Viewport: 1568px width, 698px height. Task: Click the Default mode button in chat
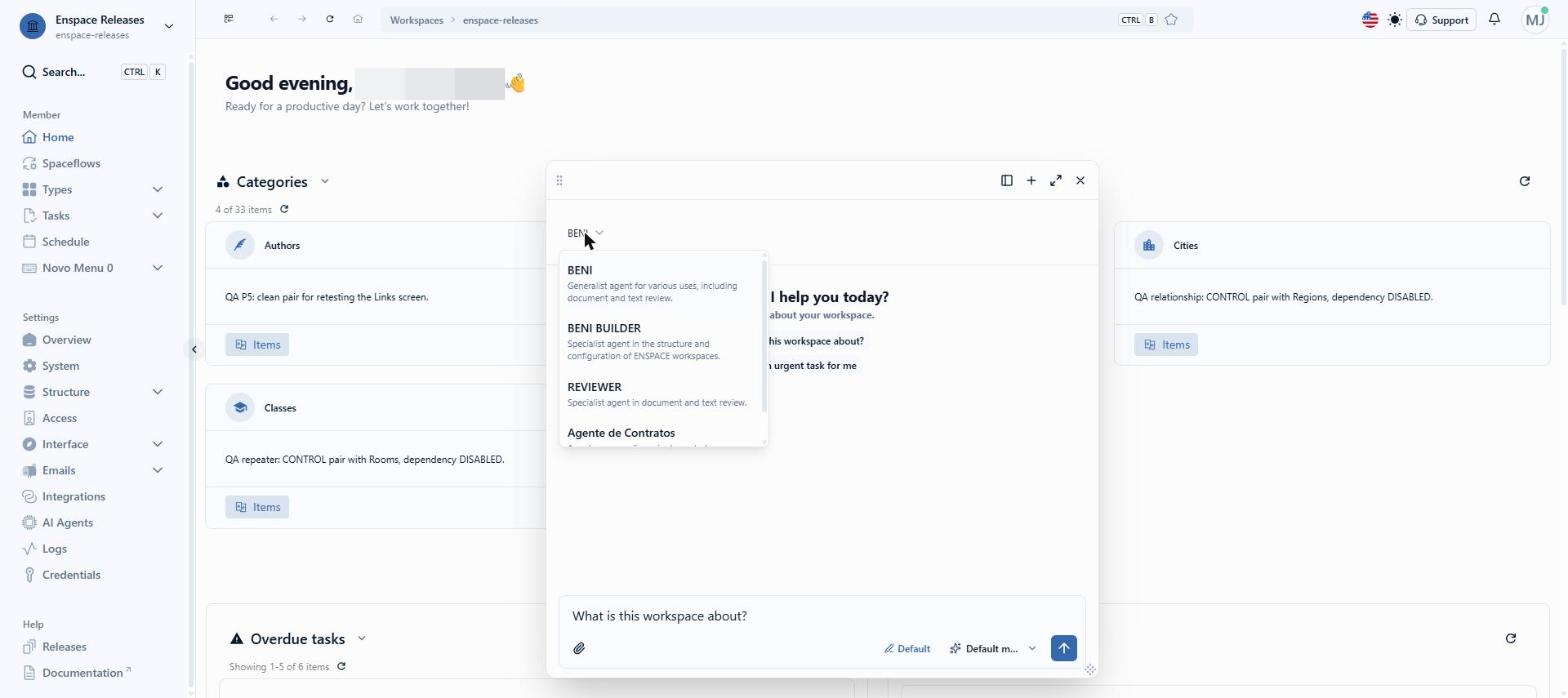point(907,648)
